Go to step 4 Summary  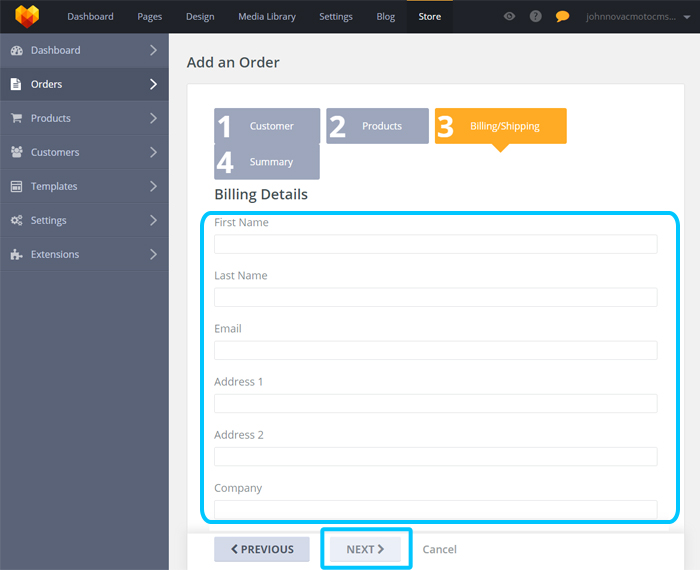tap(267, 162)
